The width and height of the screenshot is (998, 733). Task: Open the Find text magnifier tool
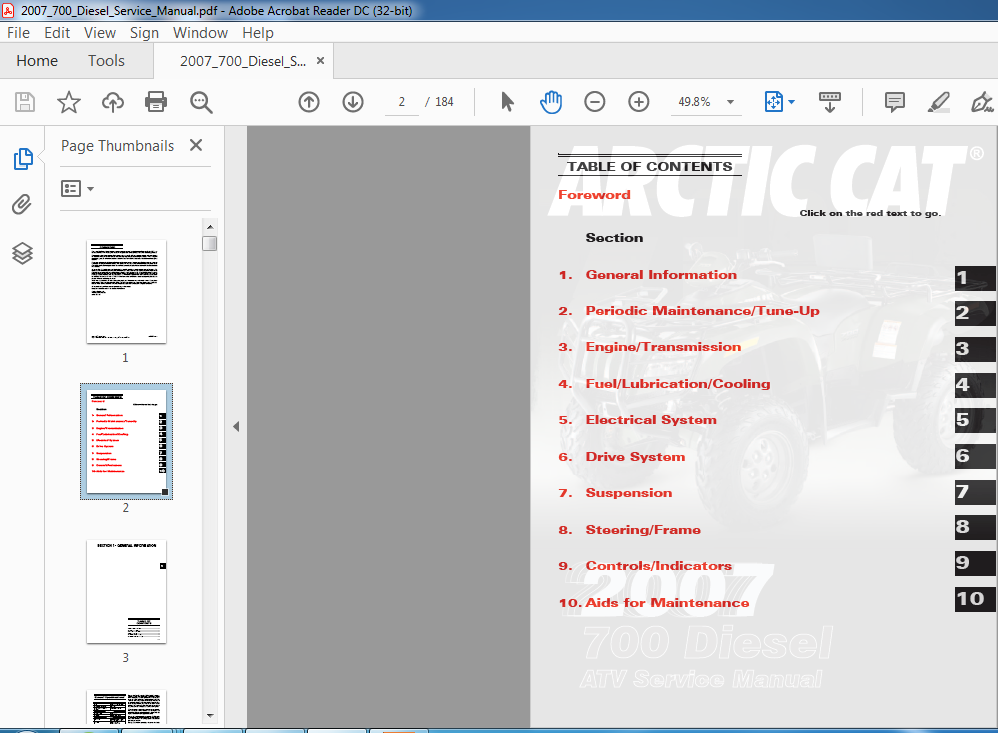click(x=201, y=102)
